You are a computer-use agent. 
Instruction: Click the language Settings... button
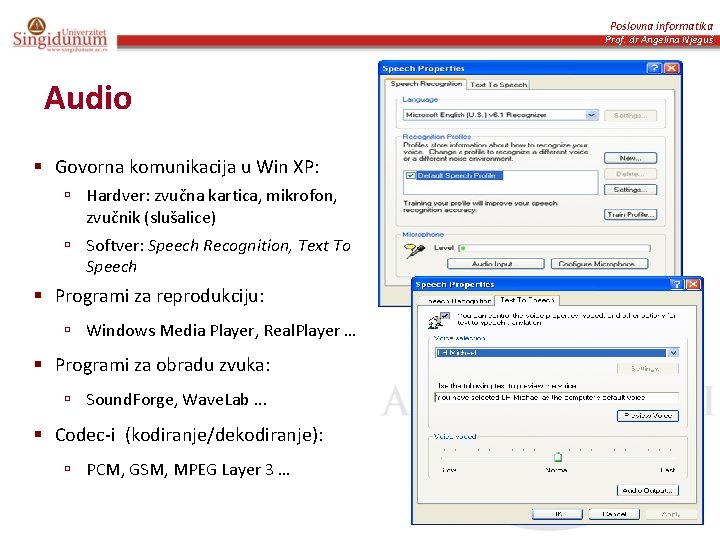630,115
